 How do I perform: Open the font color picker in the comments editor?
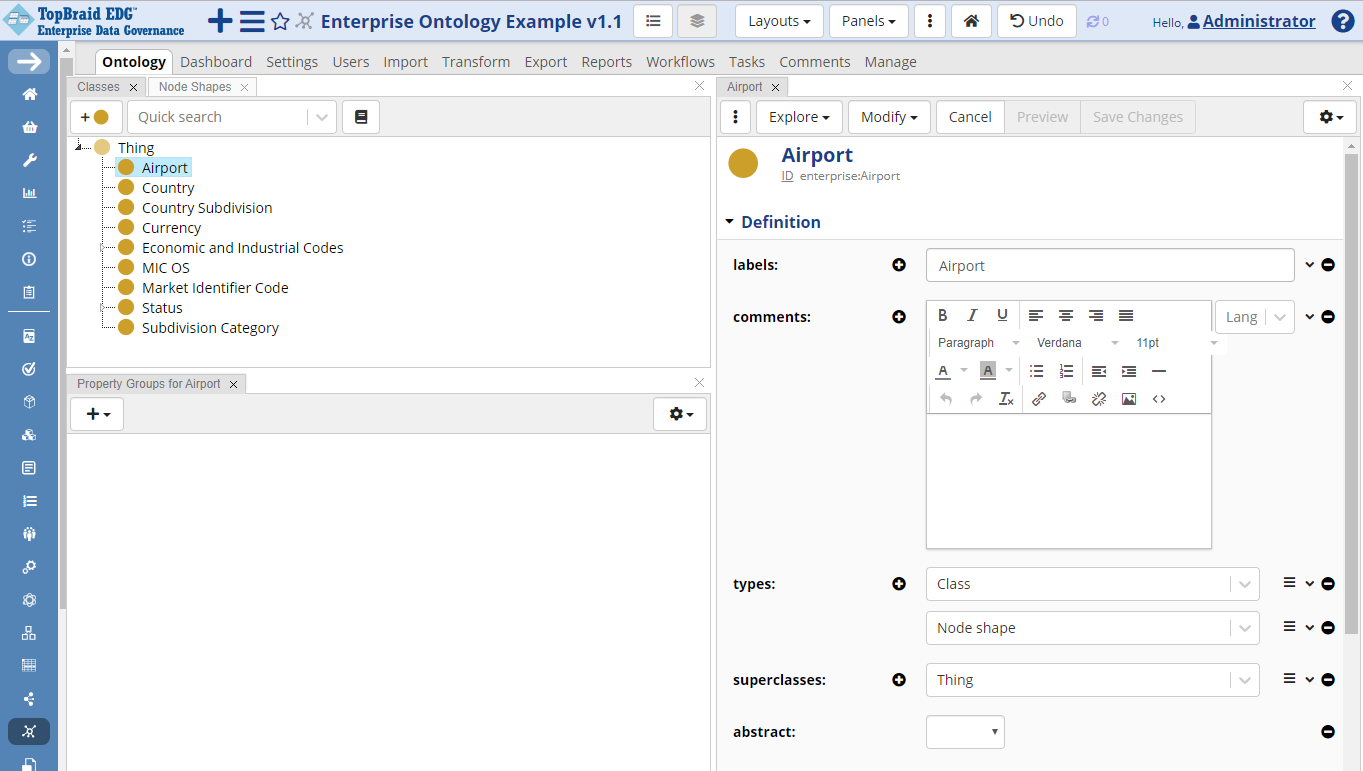pyautogui.click(x=942, y=370)
